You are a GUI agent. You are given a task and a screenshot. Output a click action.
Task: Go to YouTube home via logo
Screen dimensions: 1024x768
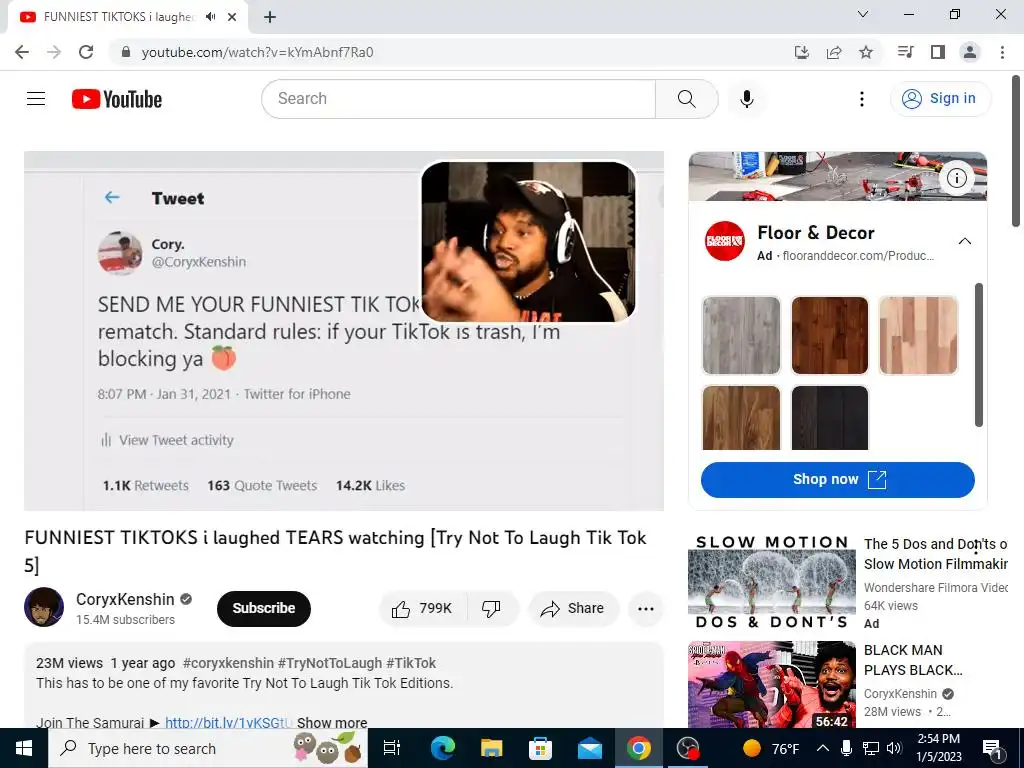(117, 99)
